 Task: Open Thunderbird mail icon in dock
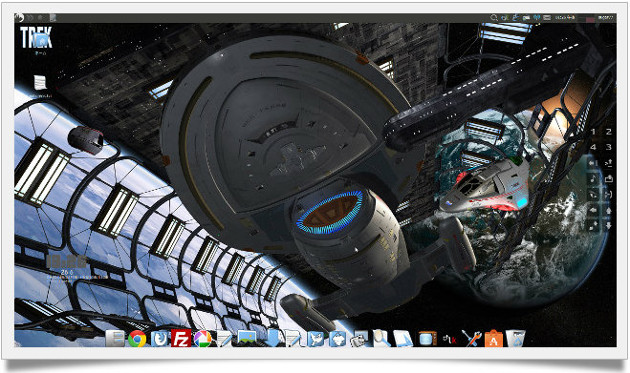pyautogui.click(x=159, y=339)
